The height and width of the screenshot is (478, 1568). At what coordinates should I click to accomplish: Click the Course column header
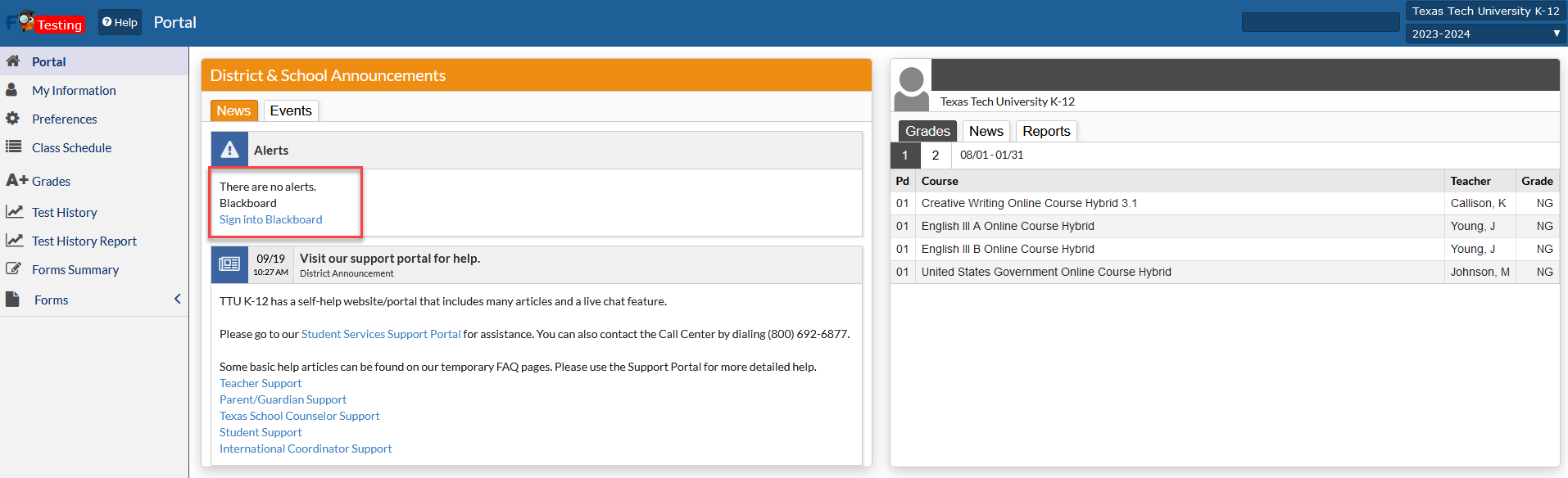[x=940, y=181]
